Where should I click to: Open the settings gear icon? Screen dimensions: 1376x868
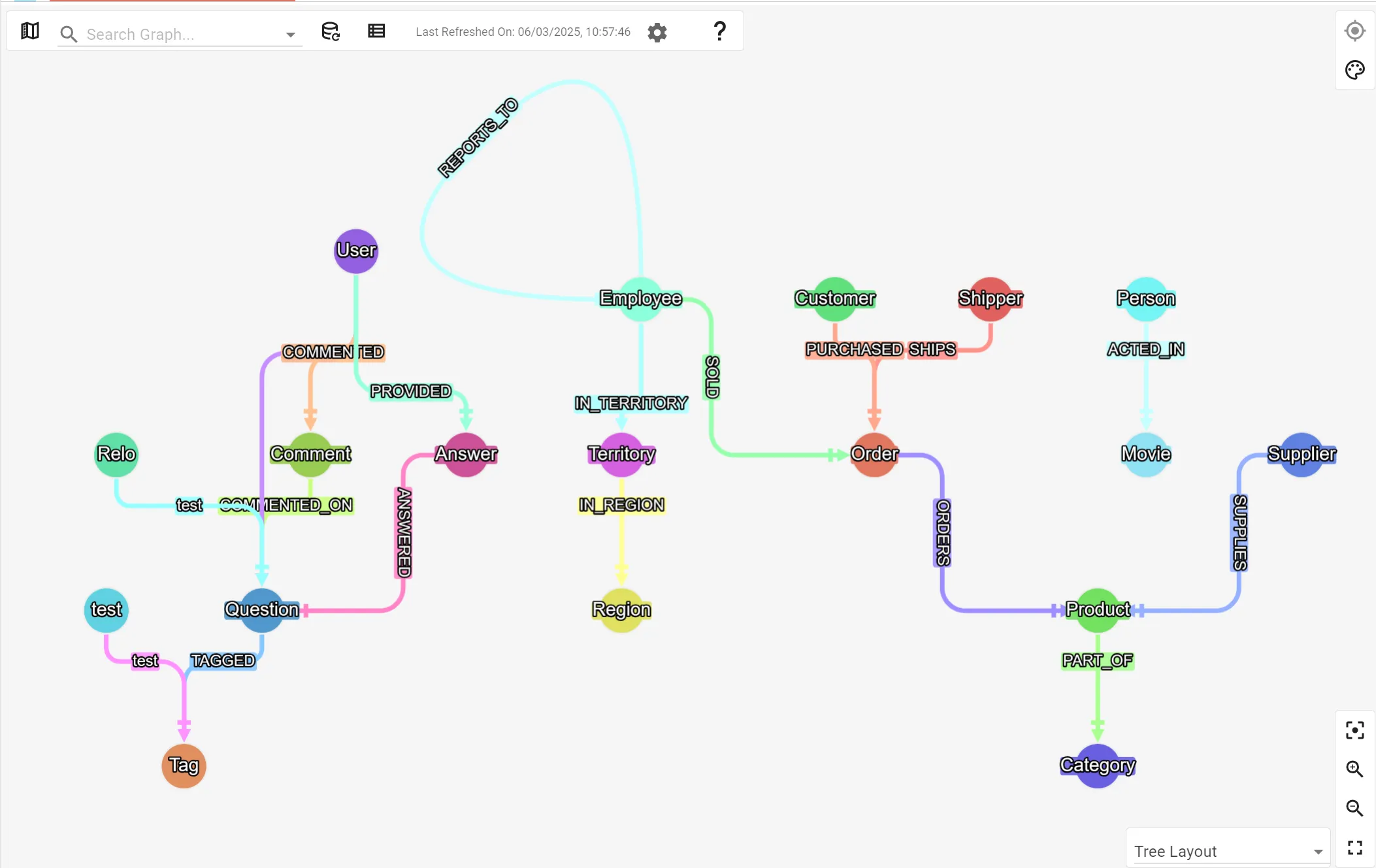tap(657, 32)
